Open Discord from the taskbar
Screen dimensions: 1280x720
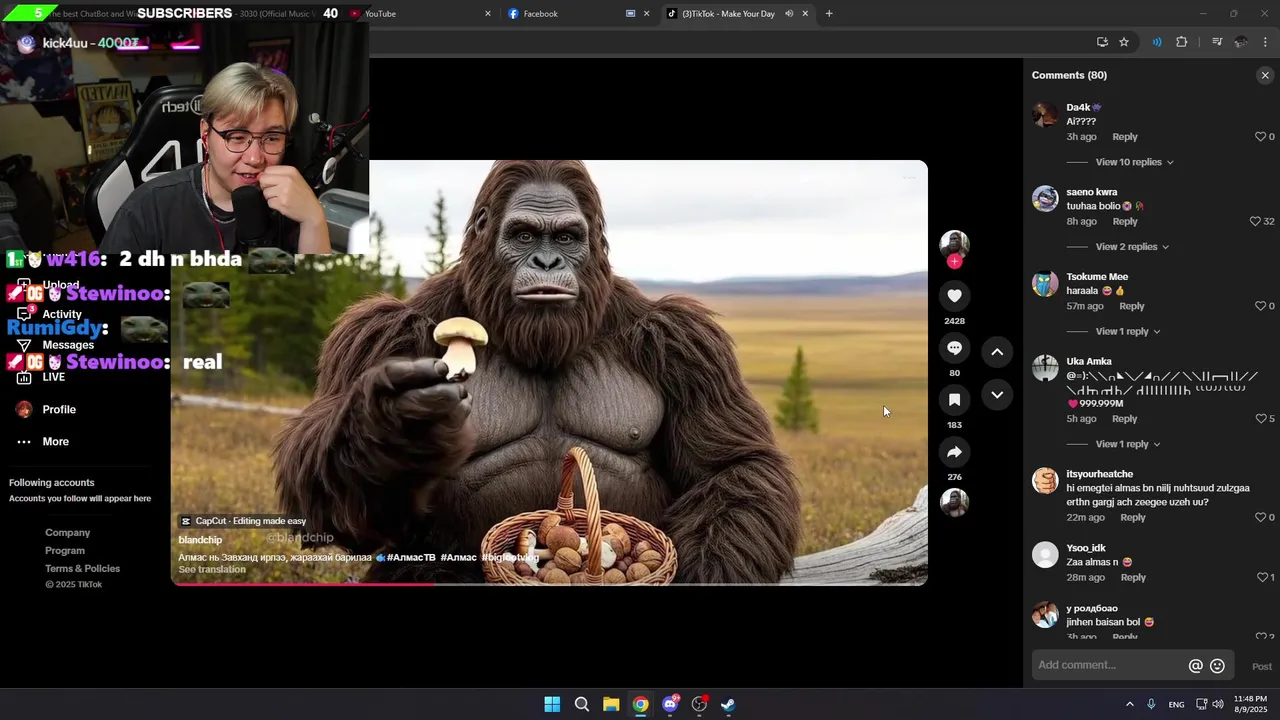point(670,704)
